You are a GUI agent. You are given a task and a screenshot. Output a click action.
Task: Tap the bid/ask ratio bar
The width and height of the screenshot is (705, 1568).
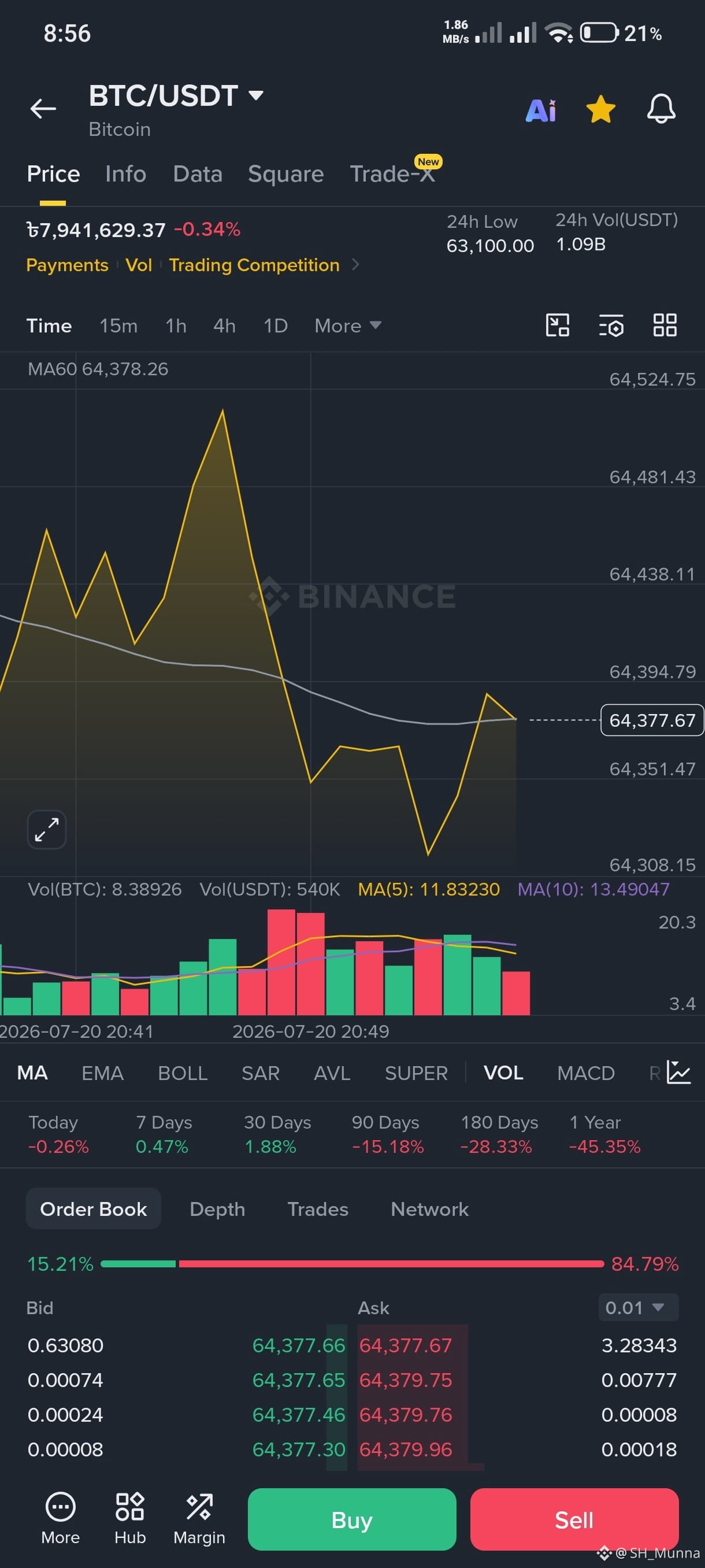352,1264
